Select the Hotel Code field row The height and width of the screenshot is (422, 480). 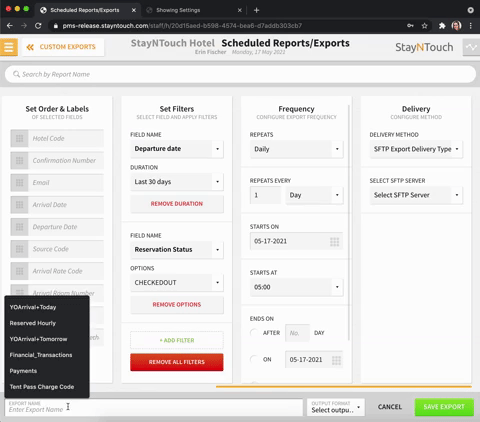[57, 138]
